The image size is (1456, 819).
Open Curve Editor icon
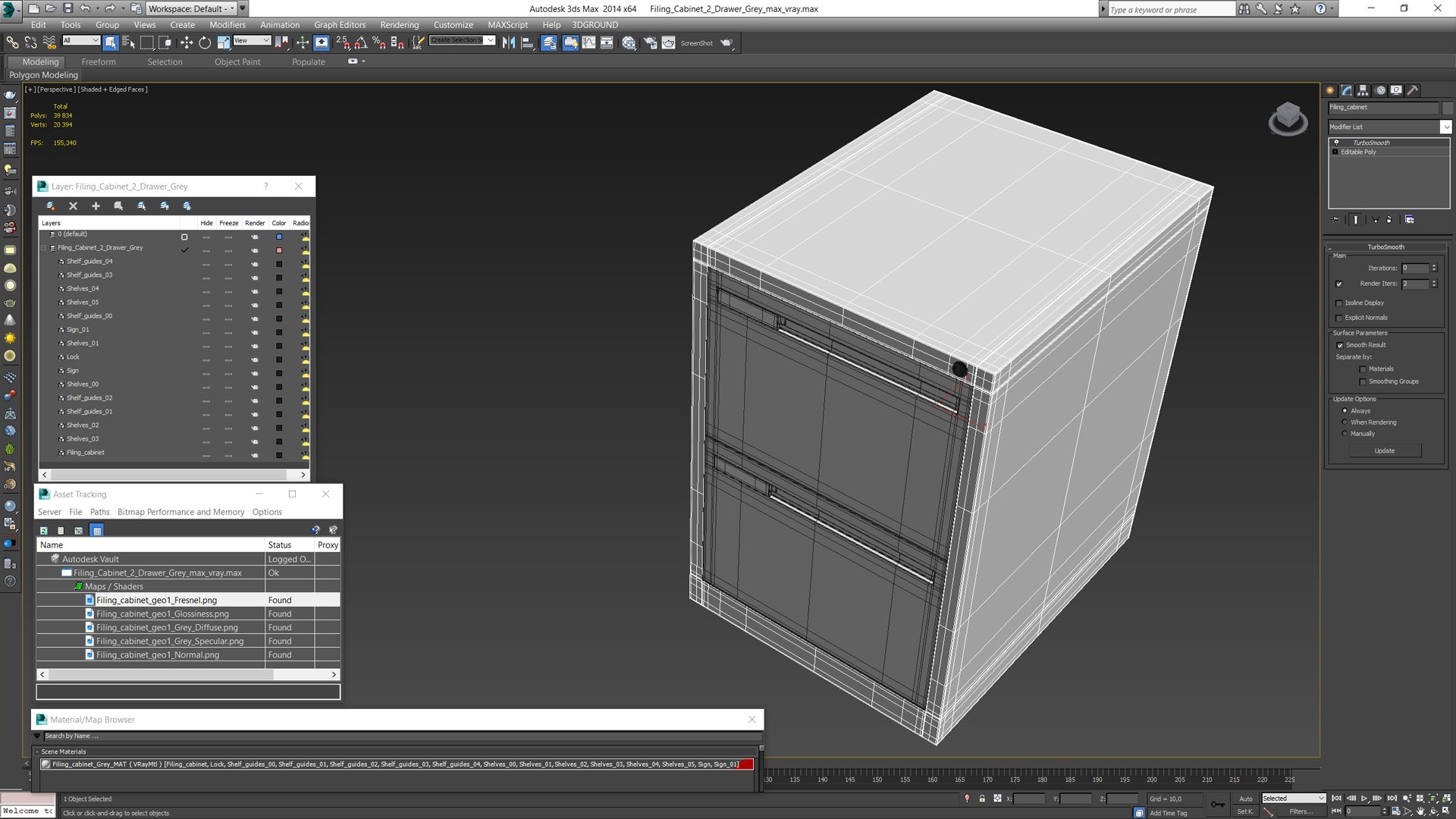(x=588, y=42)
